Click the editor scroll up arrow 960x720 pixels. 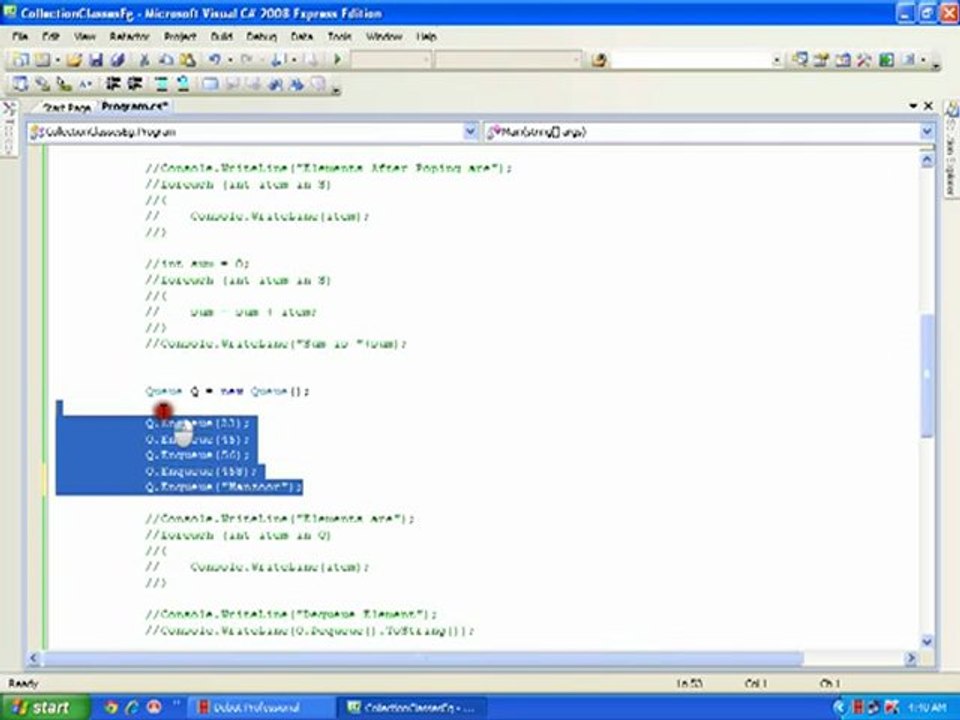pyautogui.click(x=927, y=160)
